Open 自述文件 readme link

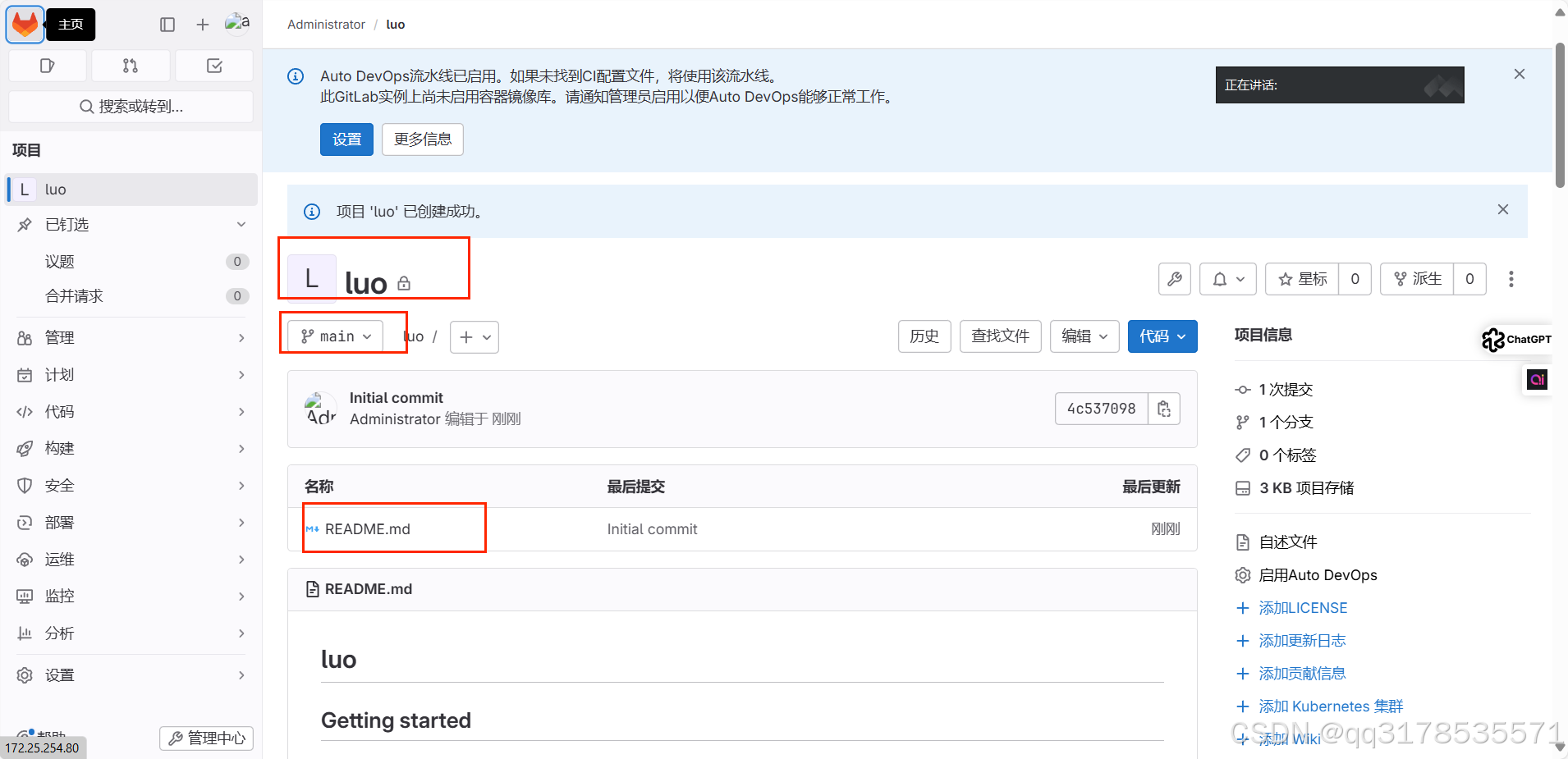[x=1288, y=542]
